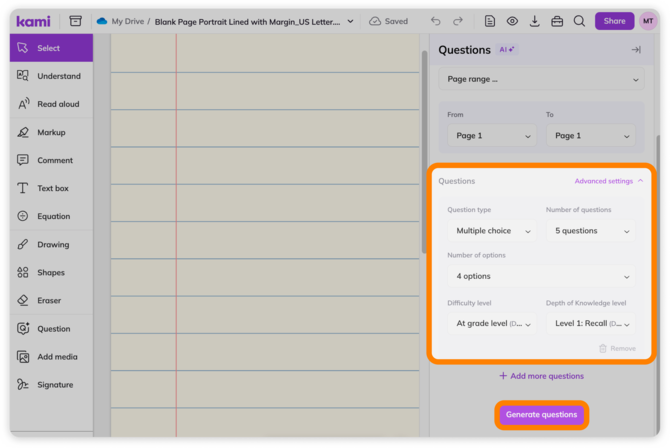Select the Signature tool
The image size is (670, 448).
point(51,385)
